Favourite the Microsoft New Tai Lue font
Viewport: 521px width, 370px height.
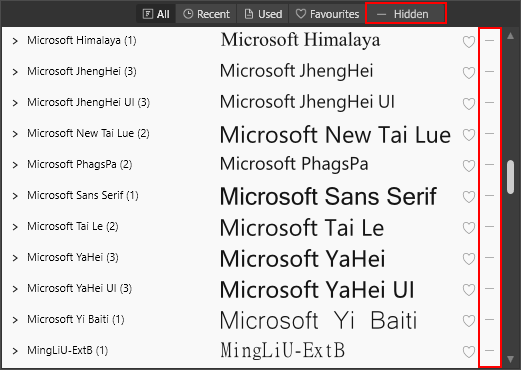tap(469, 135)
